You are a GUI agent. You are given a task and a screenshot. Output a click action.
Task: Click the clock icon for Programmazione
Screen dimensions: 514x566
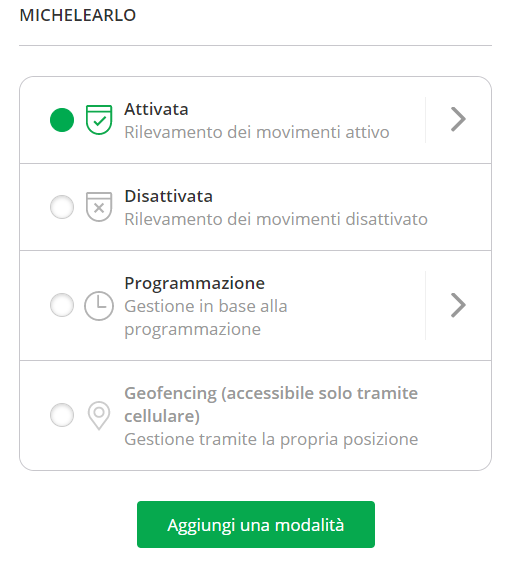click(x=99, y=306)
